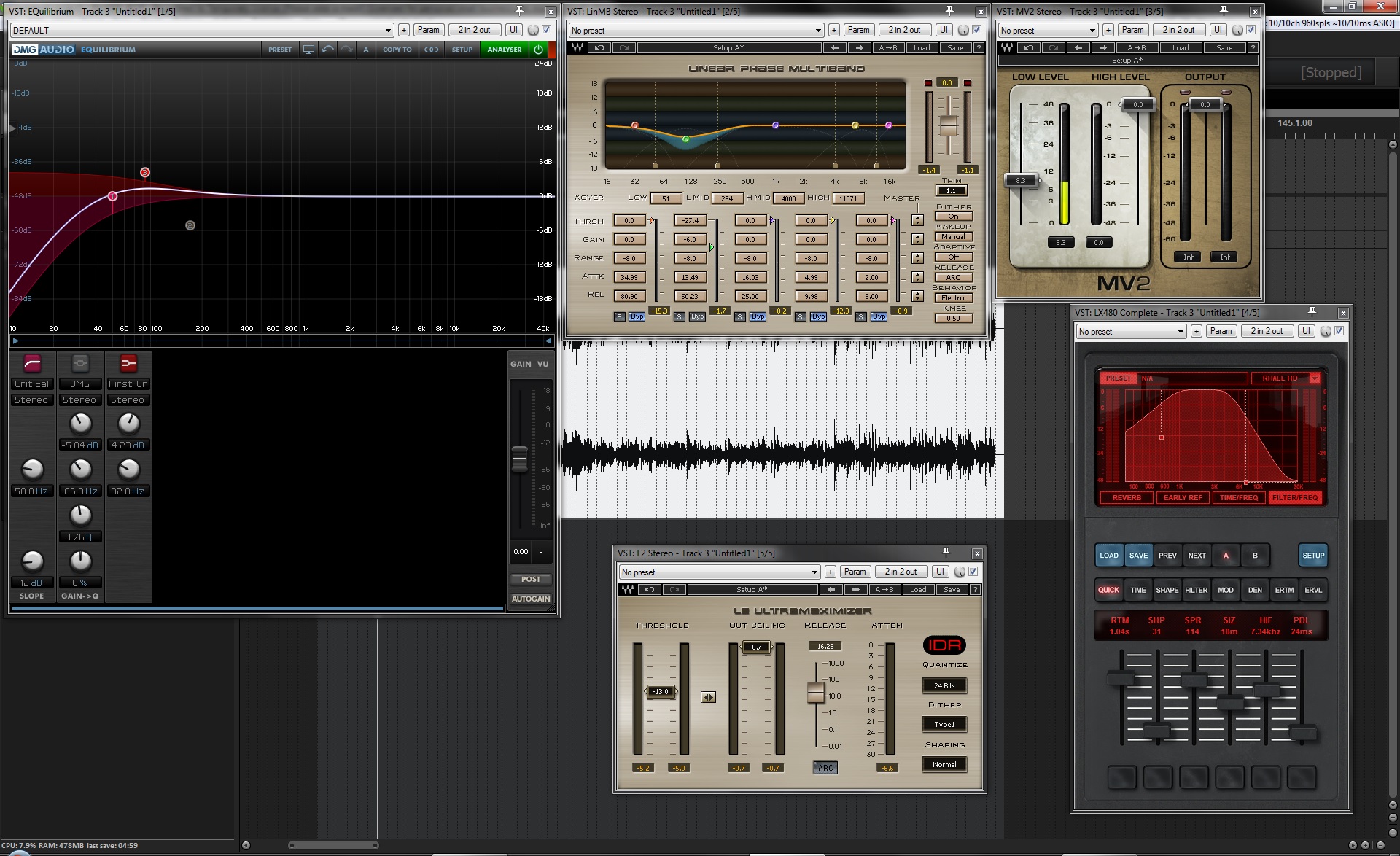Click the L2 Out Ceiling value field

(756, 647)
